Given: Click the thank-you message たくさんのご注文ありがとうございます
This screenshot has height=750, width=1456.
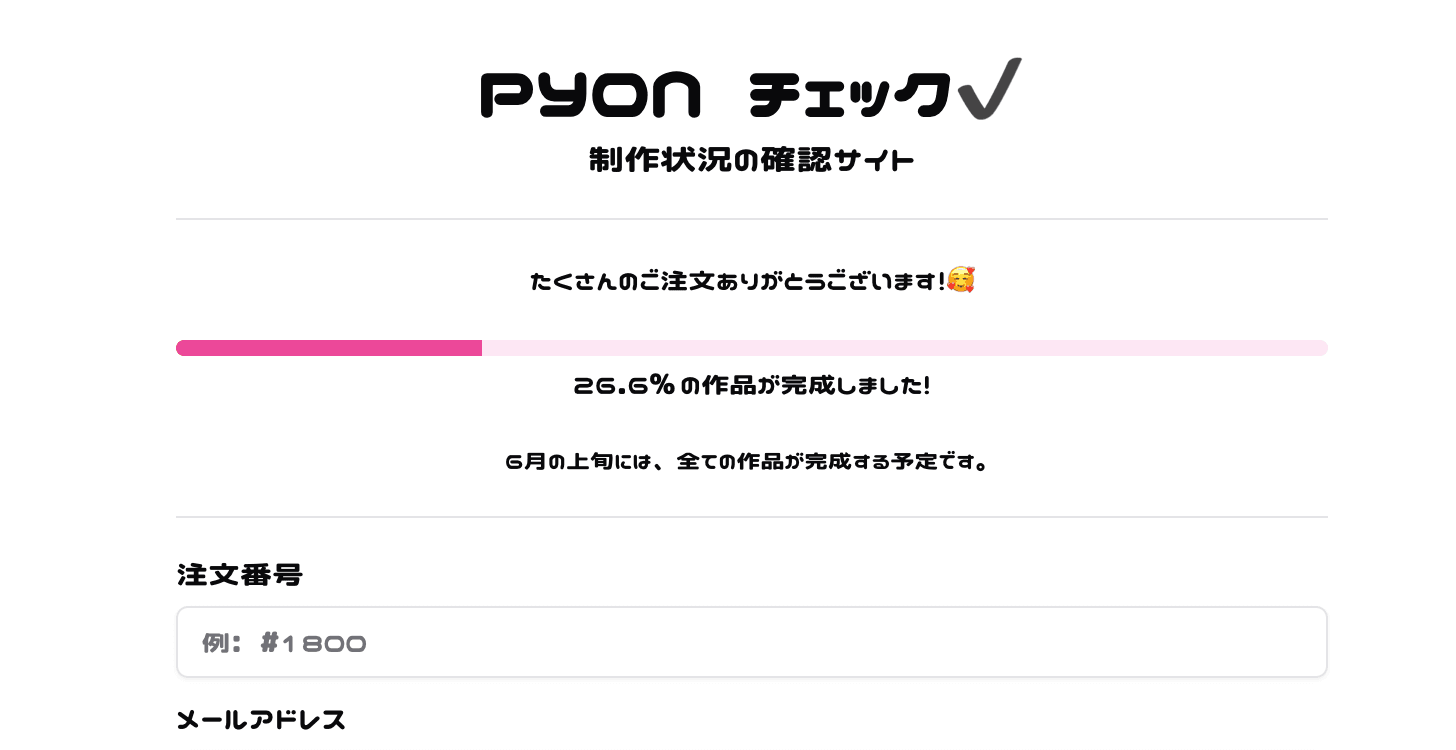Looking at the screenshot, I should (737, 281).
